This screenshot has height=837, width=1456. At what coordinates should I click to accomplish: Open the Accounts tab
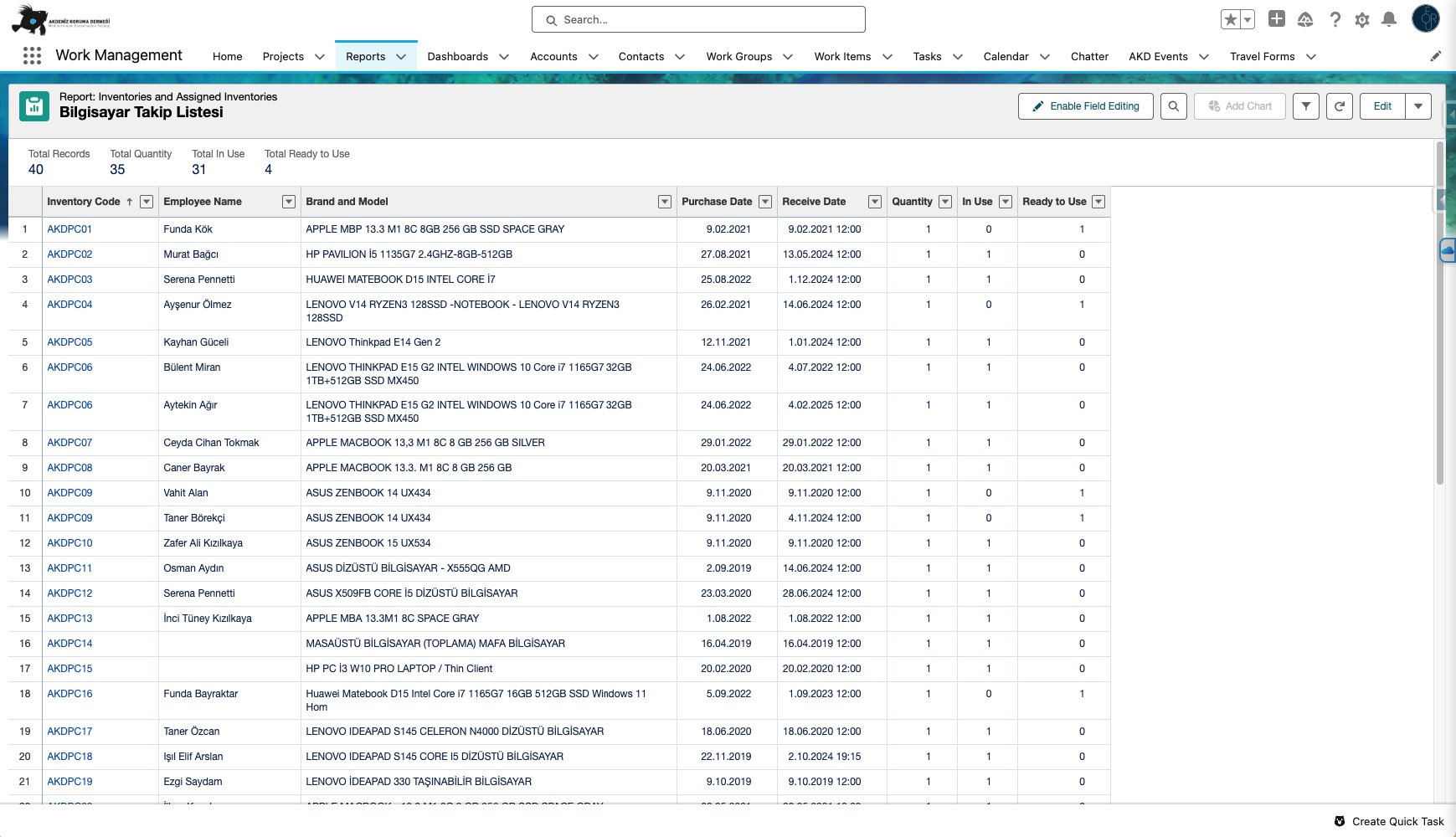553,56
